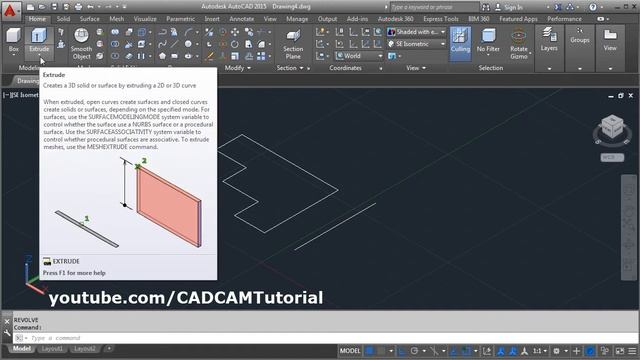Open the AutoCAD application menu logo
640x360 pixels.
10,10
